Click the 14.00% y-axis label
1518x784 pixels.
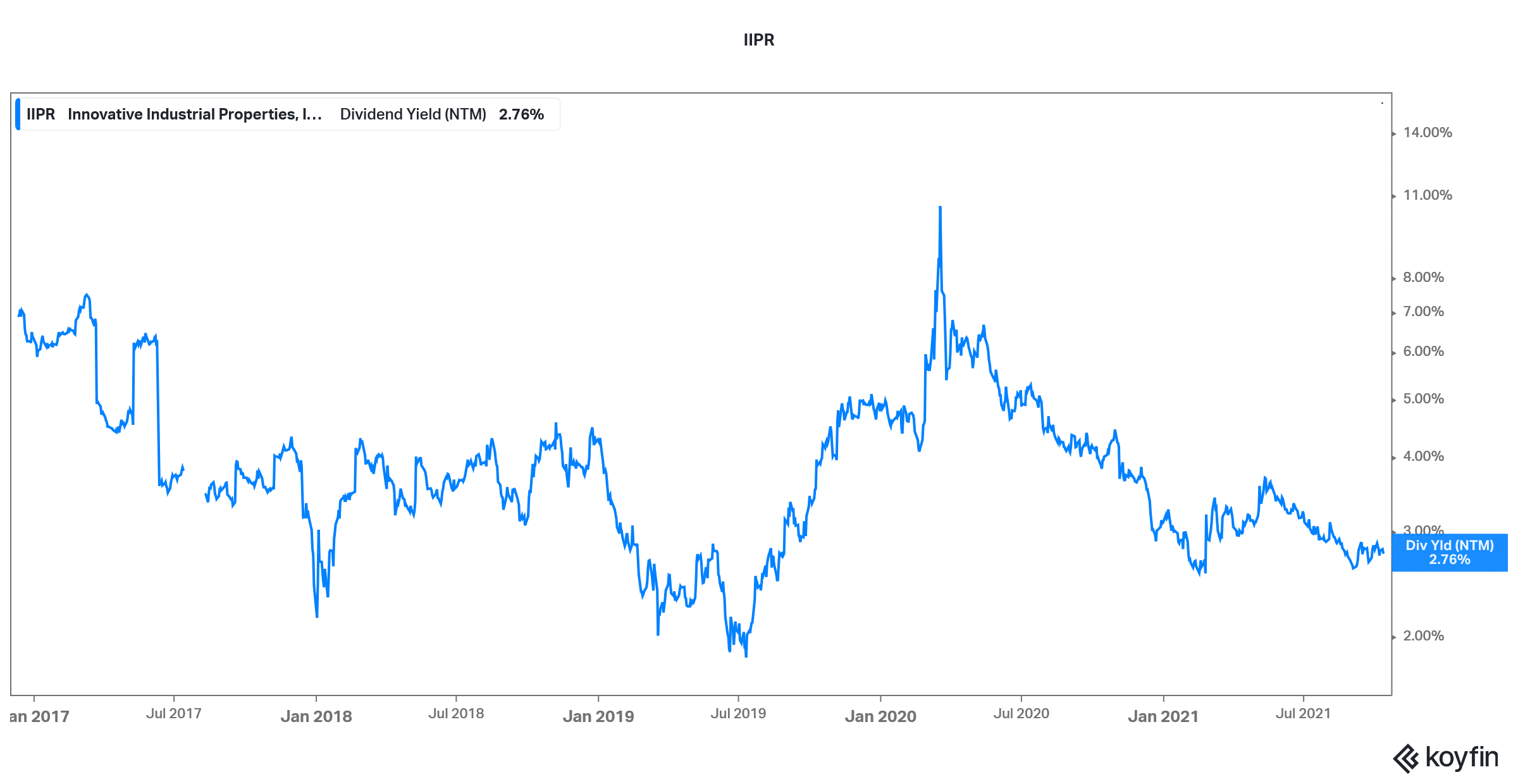pos(1428,133)
